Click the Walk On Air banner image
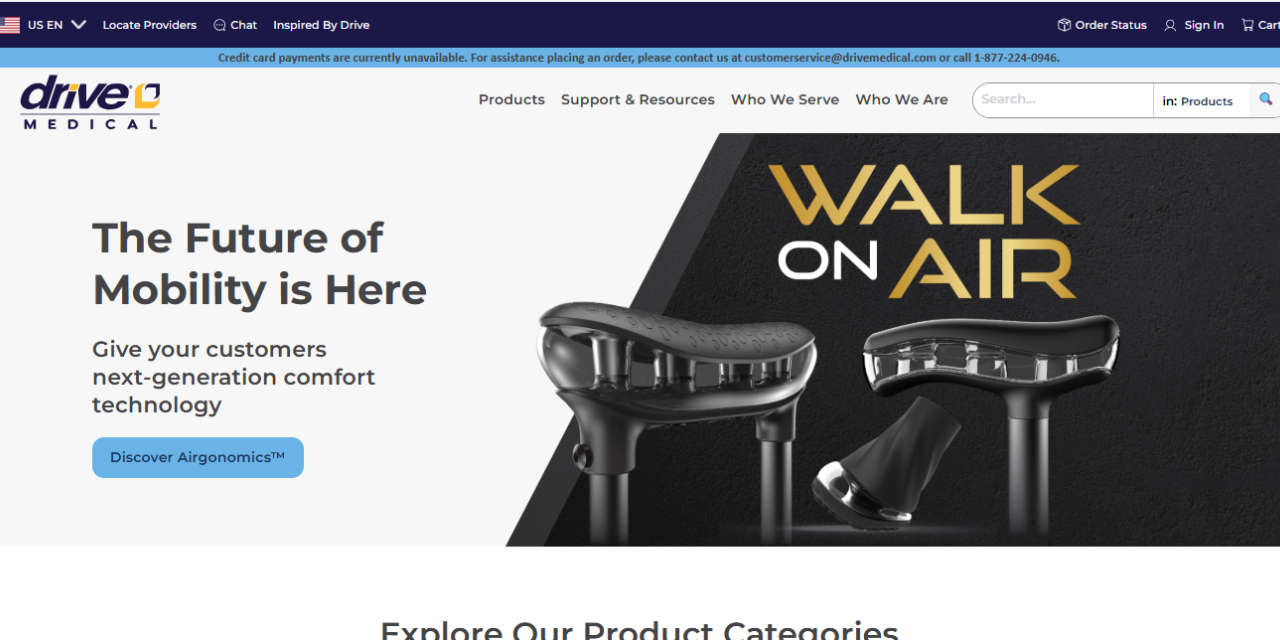This screenshot has width=1280, height=640. coord(893,340)
